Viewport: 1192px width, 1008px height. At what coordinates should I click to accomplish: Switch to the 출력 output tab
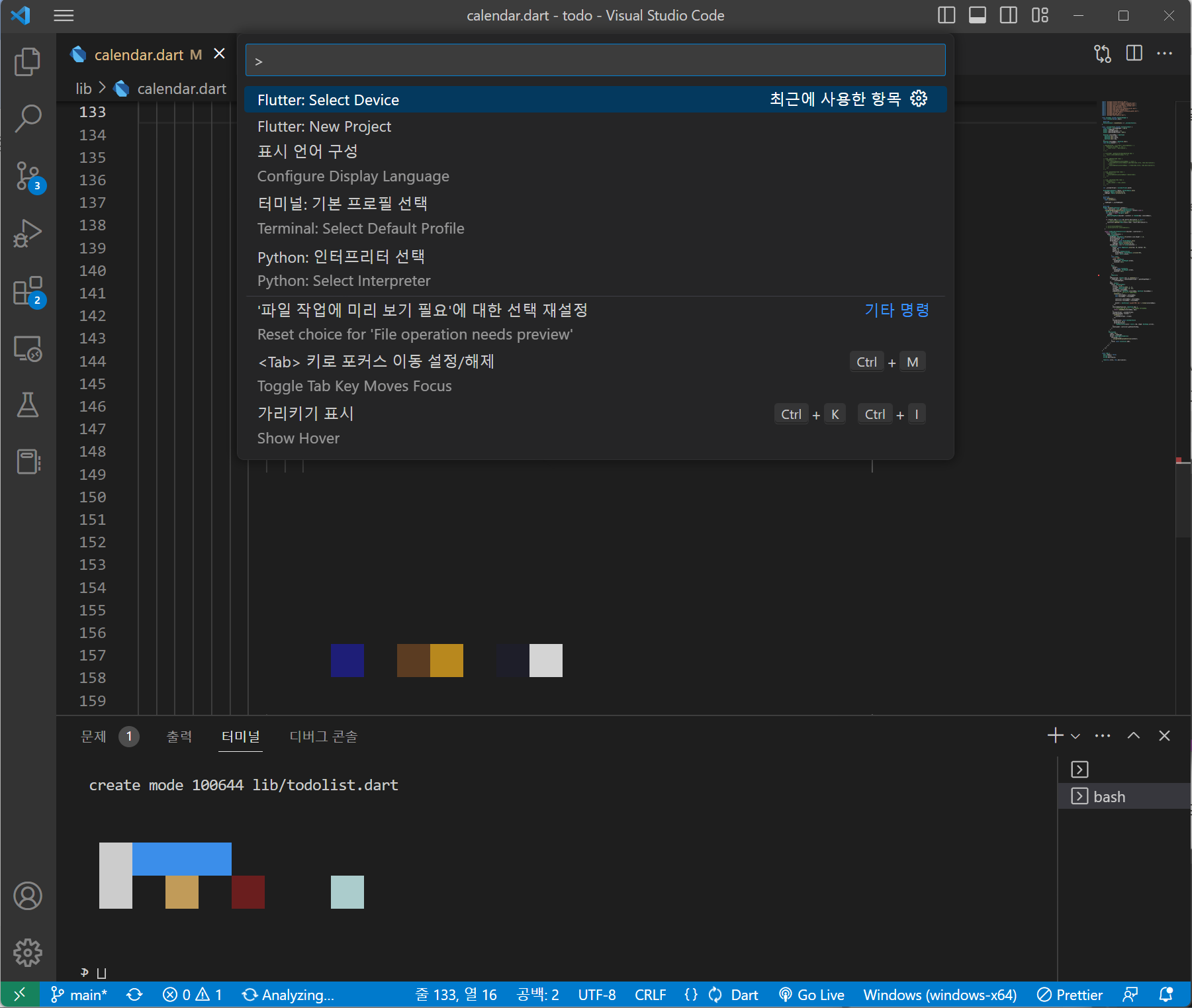pos(179,736)
